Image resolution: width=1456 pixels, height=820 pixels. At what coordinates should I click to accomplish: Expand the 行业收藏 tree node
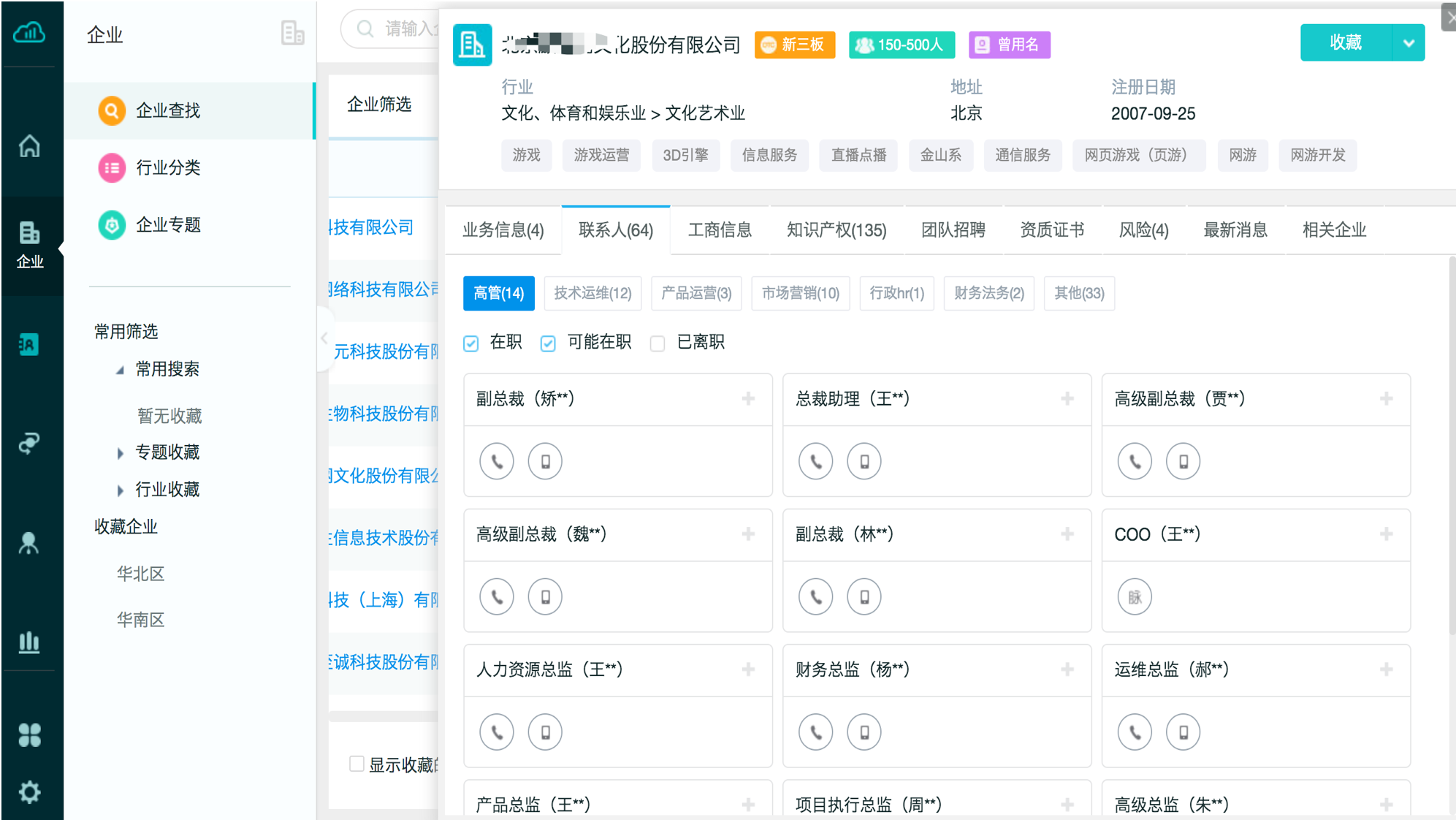coord(121,490)
